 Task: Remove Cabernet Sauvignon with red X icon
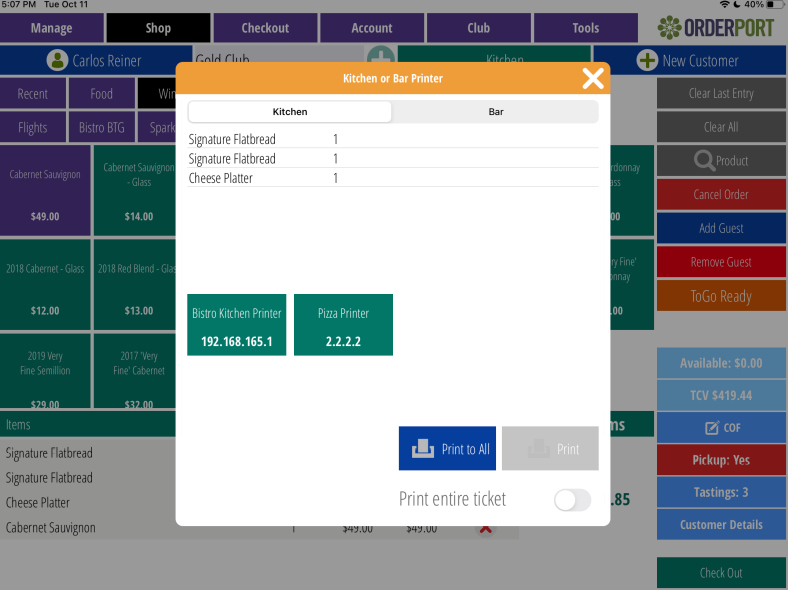point(485,529)
